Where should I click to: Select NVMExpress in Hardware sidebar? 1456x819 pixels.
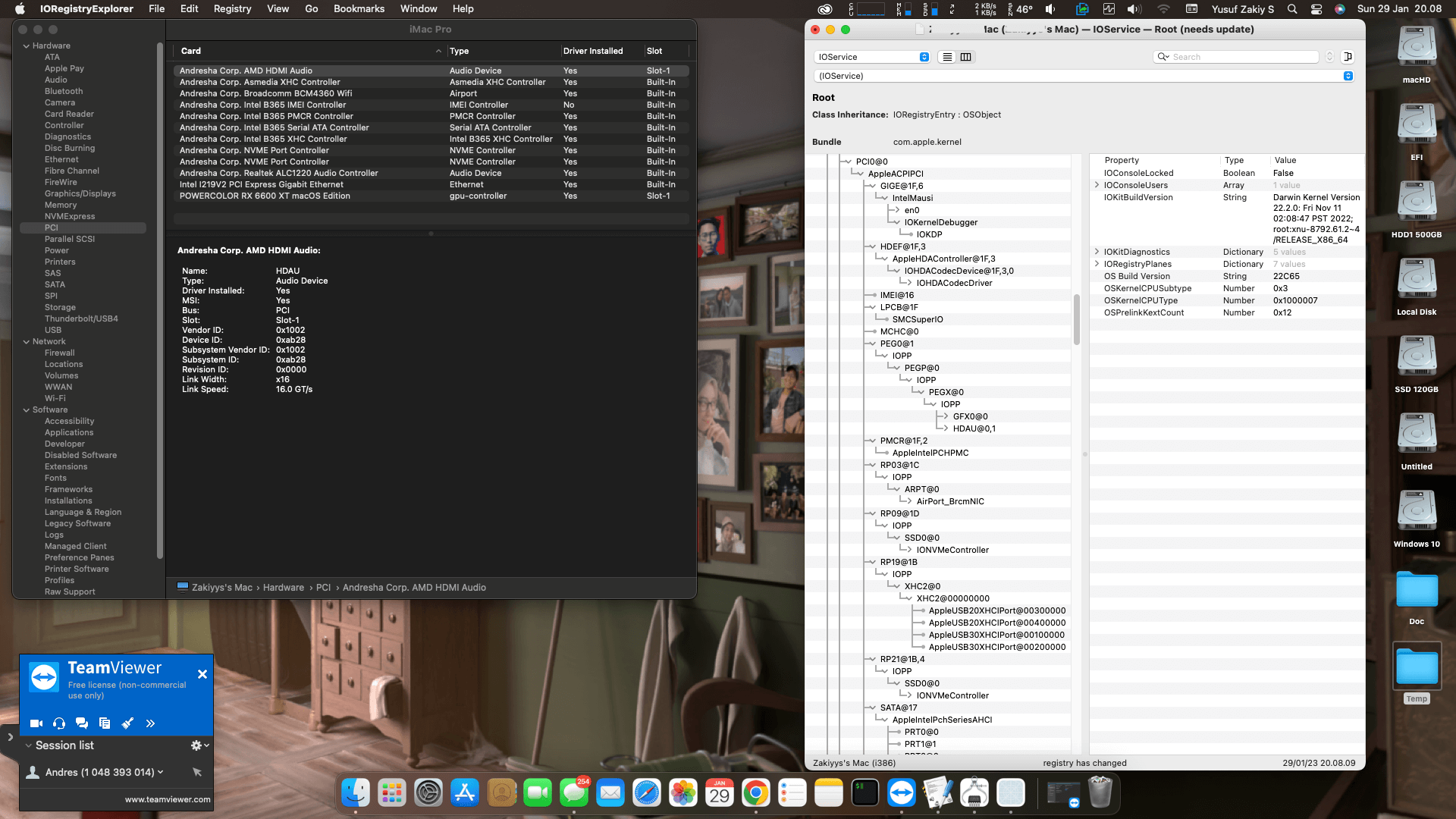70,217
